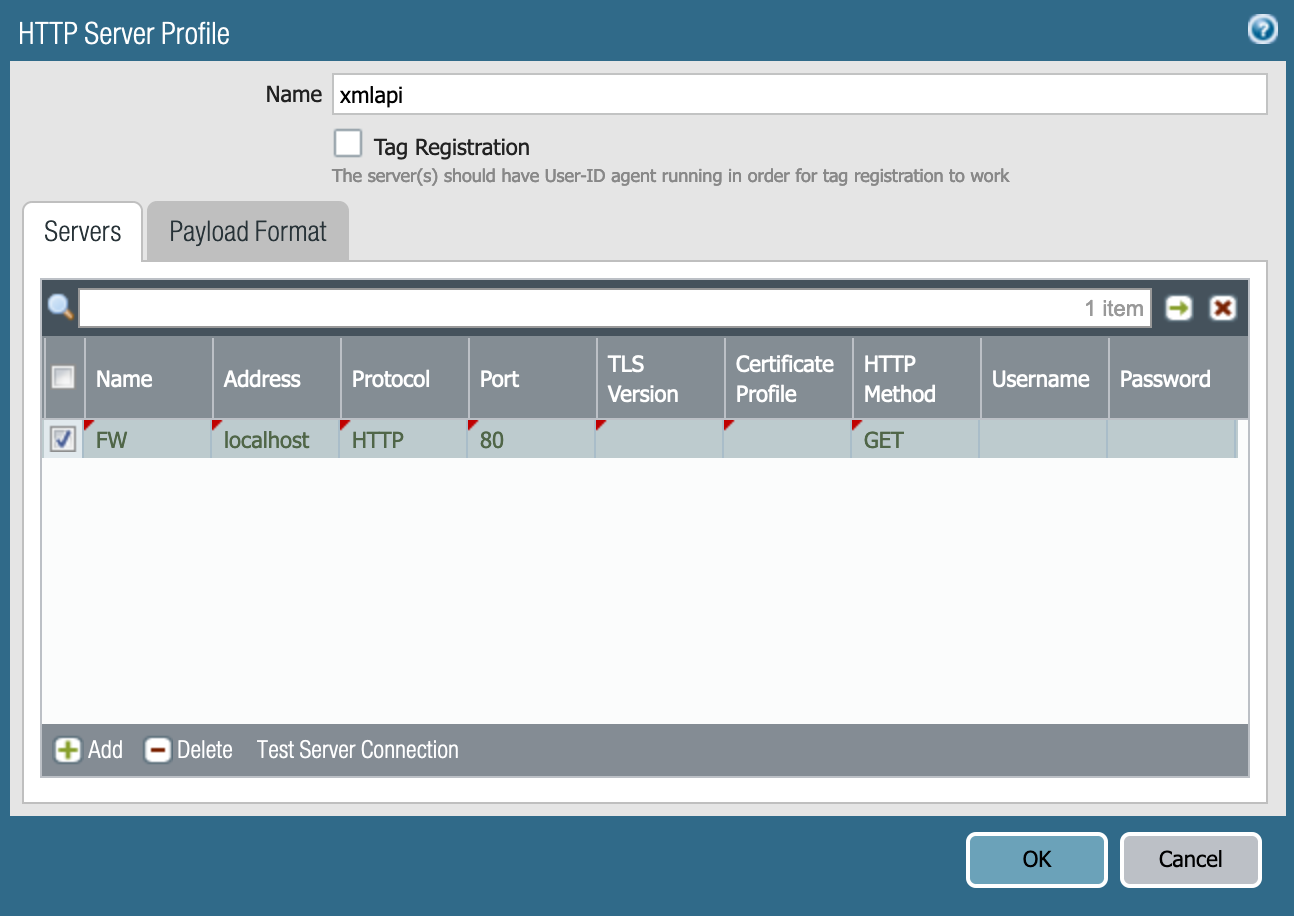Apply the filter with the green arrow icon
This screenshot has height=916, width=1294.
tap(1179, 308)
